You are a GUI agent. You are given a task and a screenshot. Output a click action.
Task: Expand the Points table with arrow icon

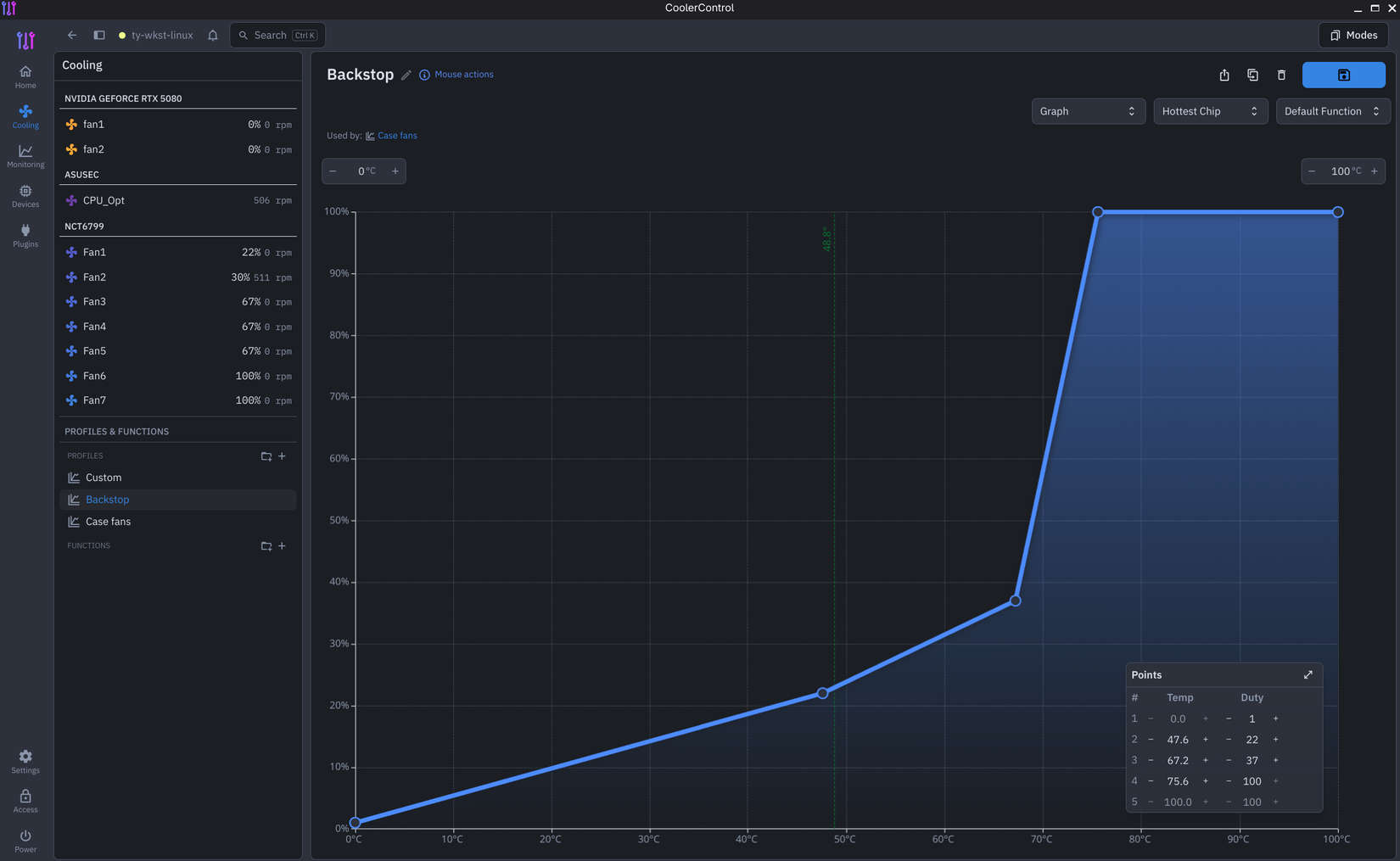tap(1308, 674)
